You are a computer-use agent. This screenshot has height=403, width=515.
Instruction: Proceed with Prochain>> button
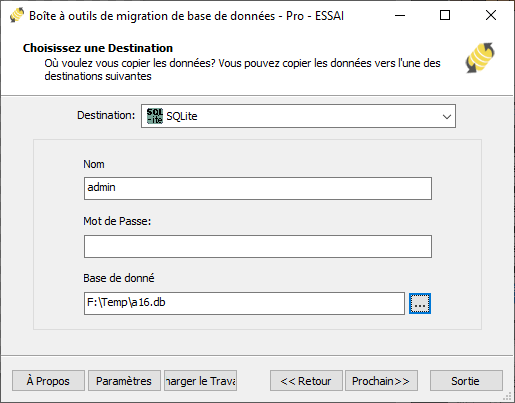click(x=381, y=380)
